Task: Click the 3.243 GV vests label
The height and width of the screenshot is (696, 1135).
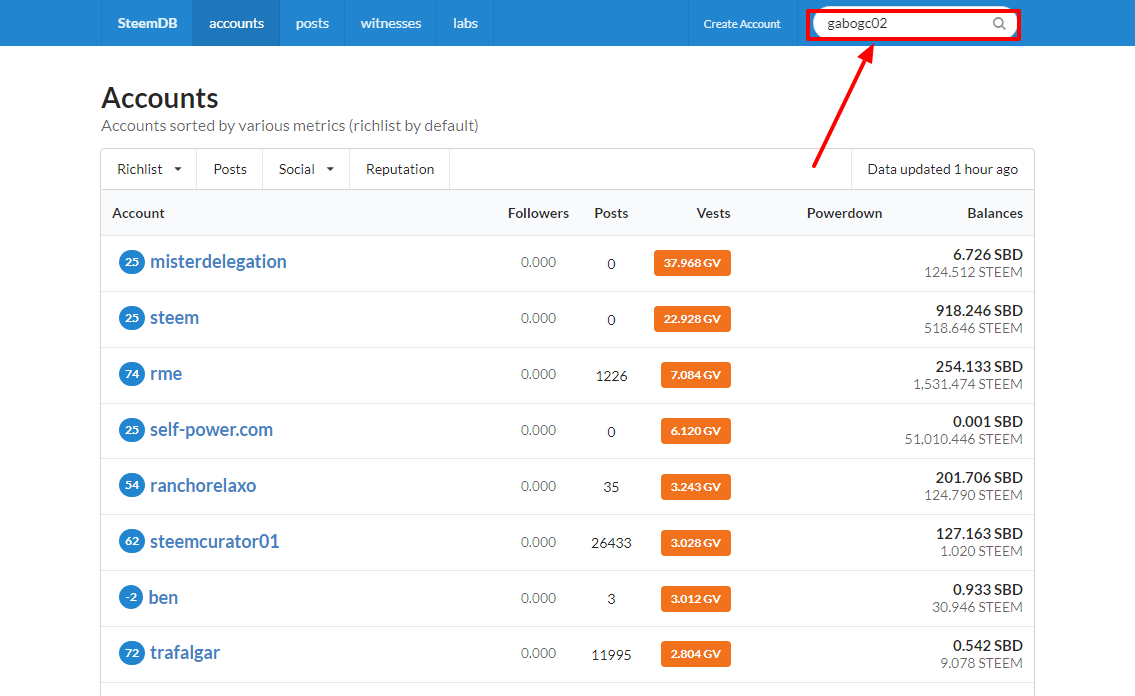Action: pos(696,487)
